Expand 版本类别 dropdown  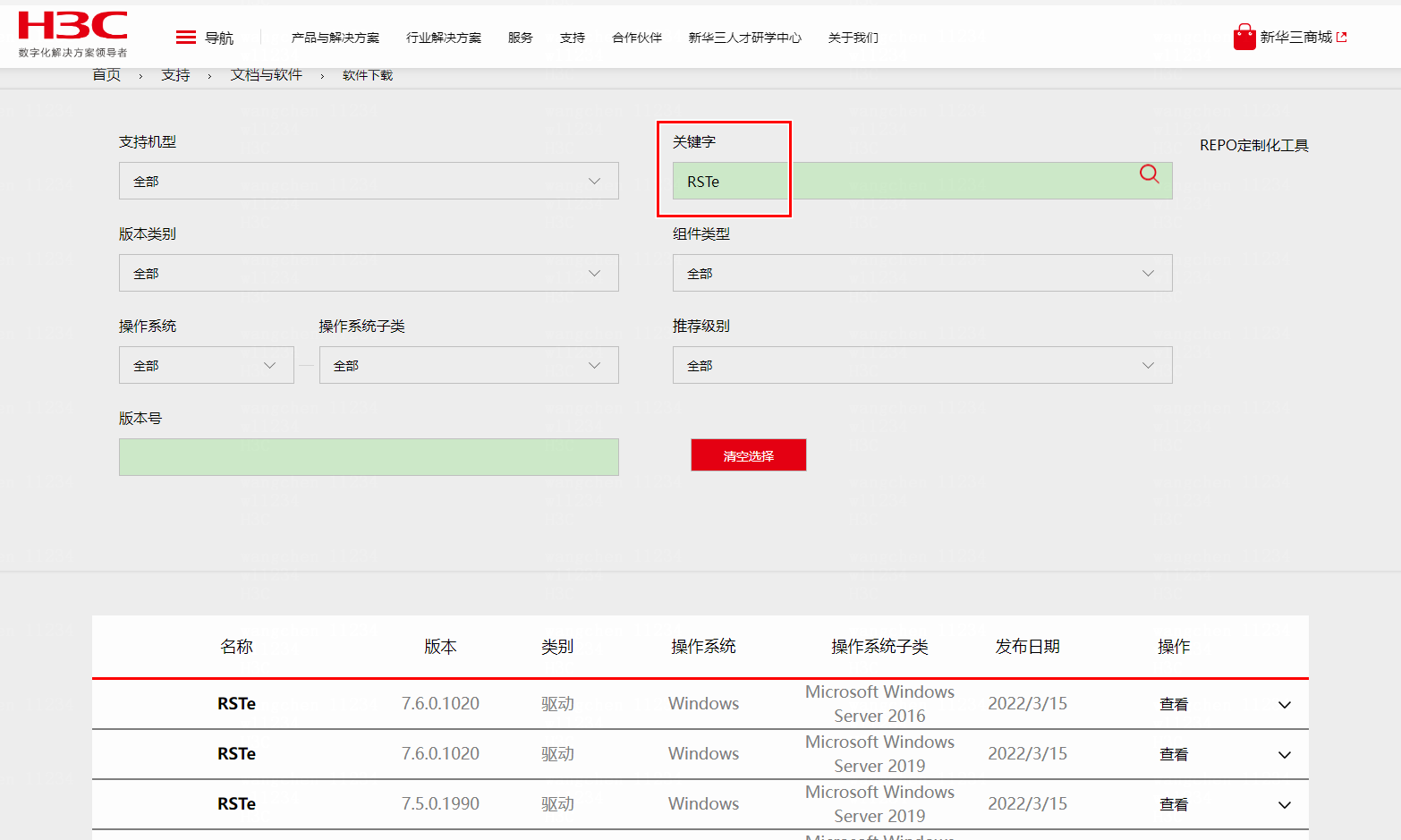point(369,273)
